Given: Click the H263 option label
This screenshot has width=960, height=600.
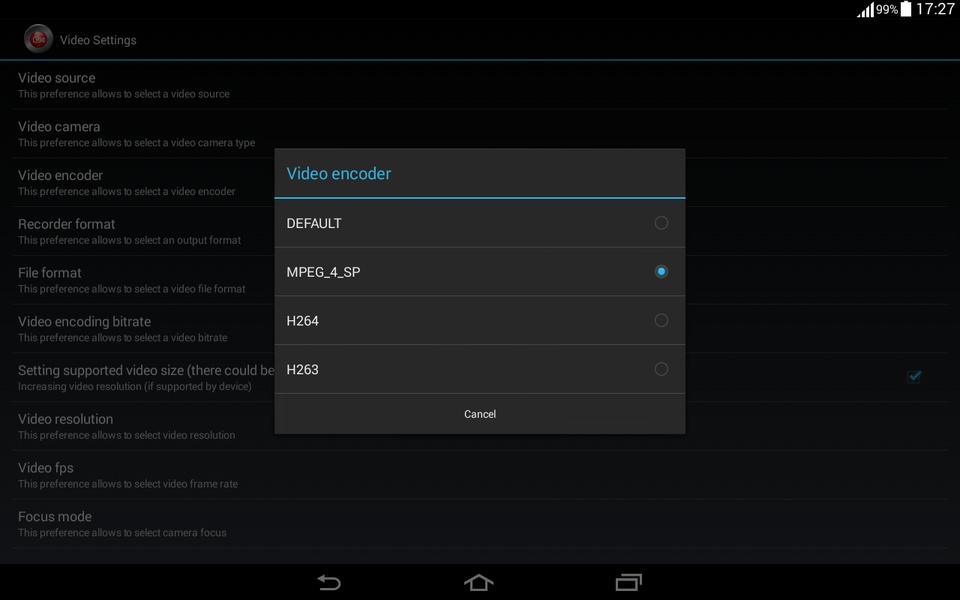Looking at the screenshot, I should click(302, 370).
